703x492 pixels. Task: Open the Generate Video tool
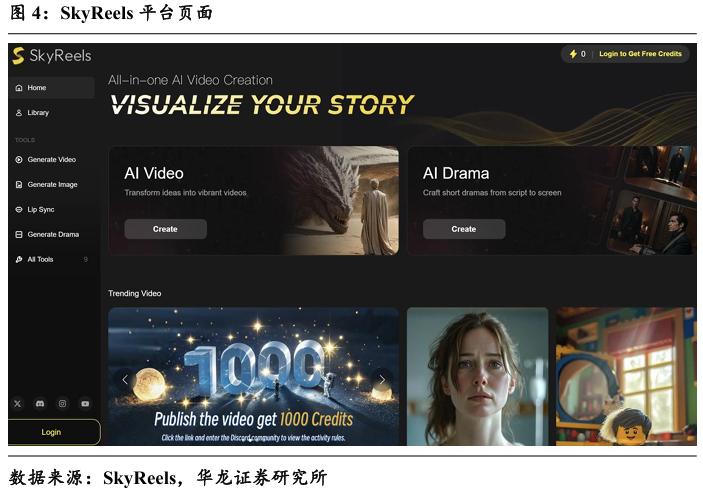point(52,159)
